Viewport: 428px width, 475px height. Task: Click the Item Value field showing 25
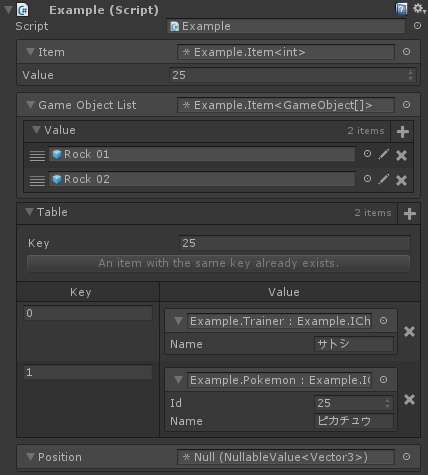293,75
